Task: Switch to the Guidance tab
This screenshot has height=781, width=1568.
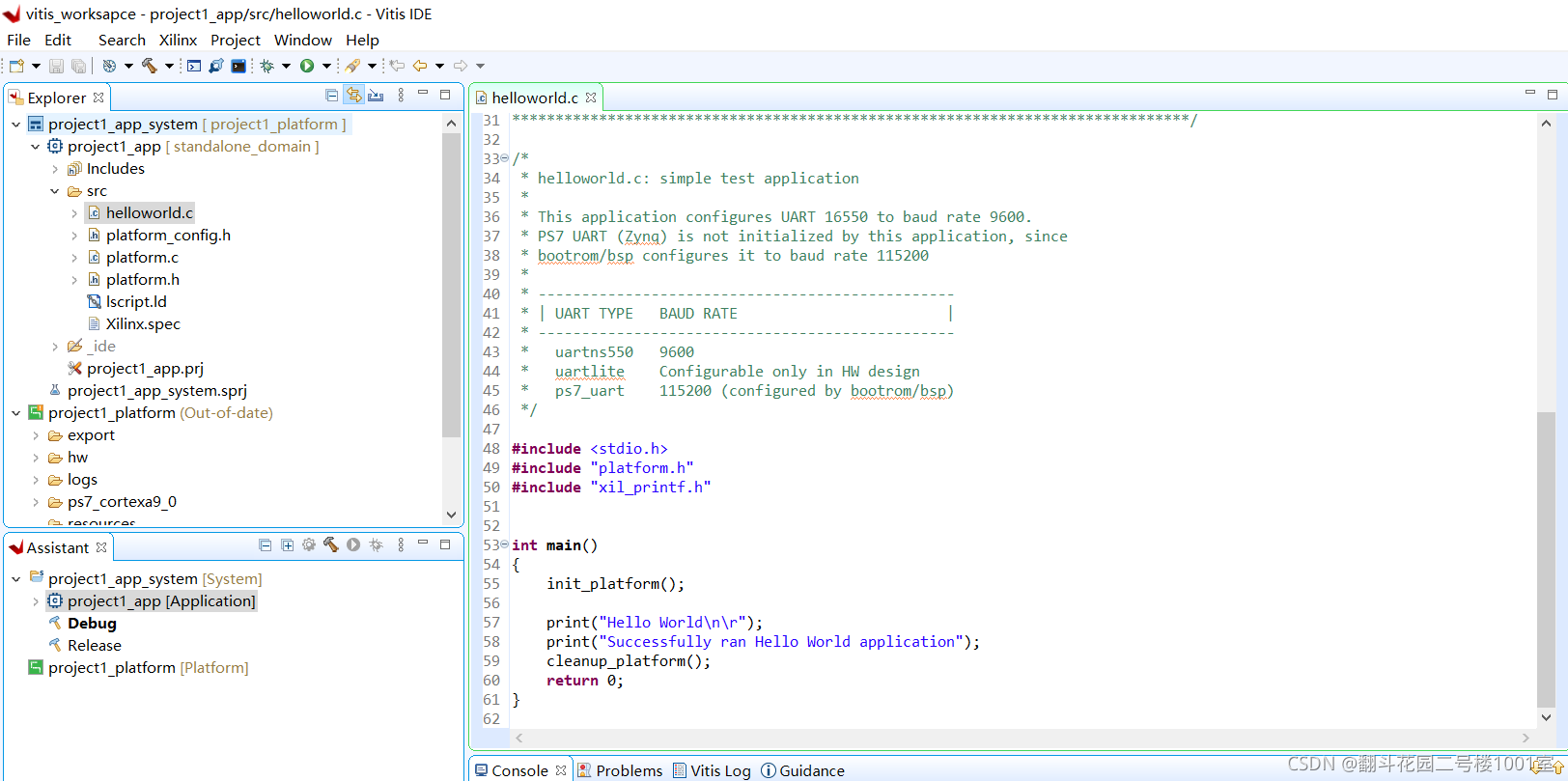Action: pos(802,770)
